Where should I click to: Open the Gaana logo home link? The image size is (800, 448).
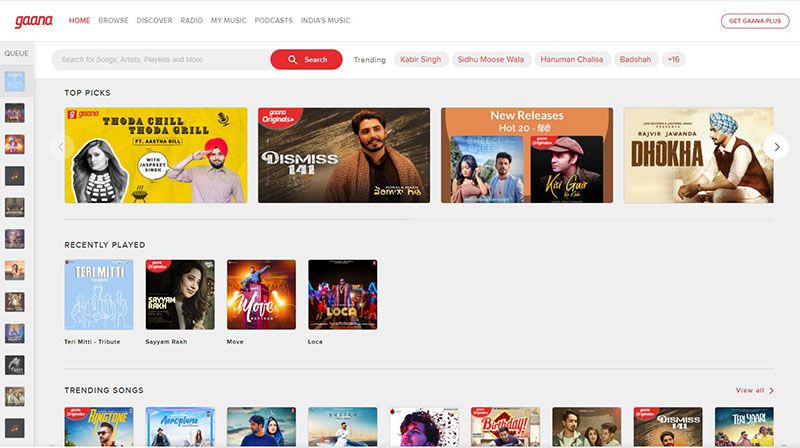click(34, 21)
